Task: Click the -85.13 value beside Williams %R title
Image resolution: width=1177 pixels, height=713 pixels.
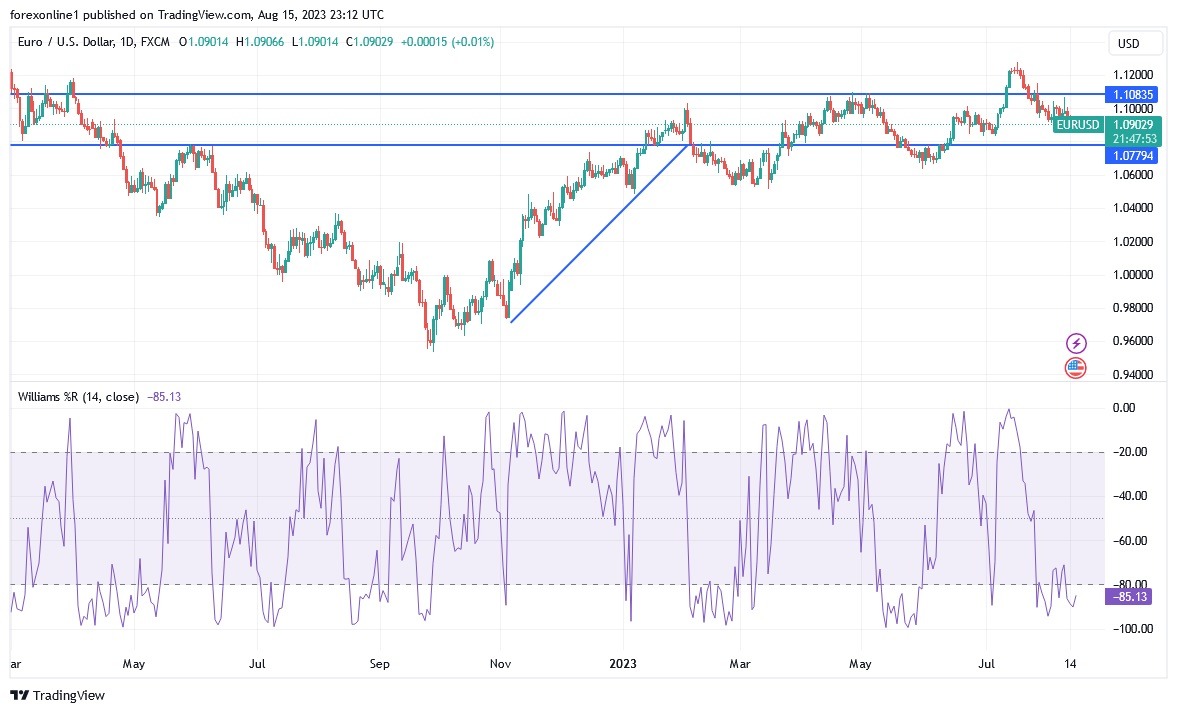Action: click(164, 397)
